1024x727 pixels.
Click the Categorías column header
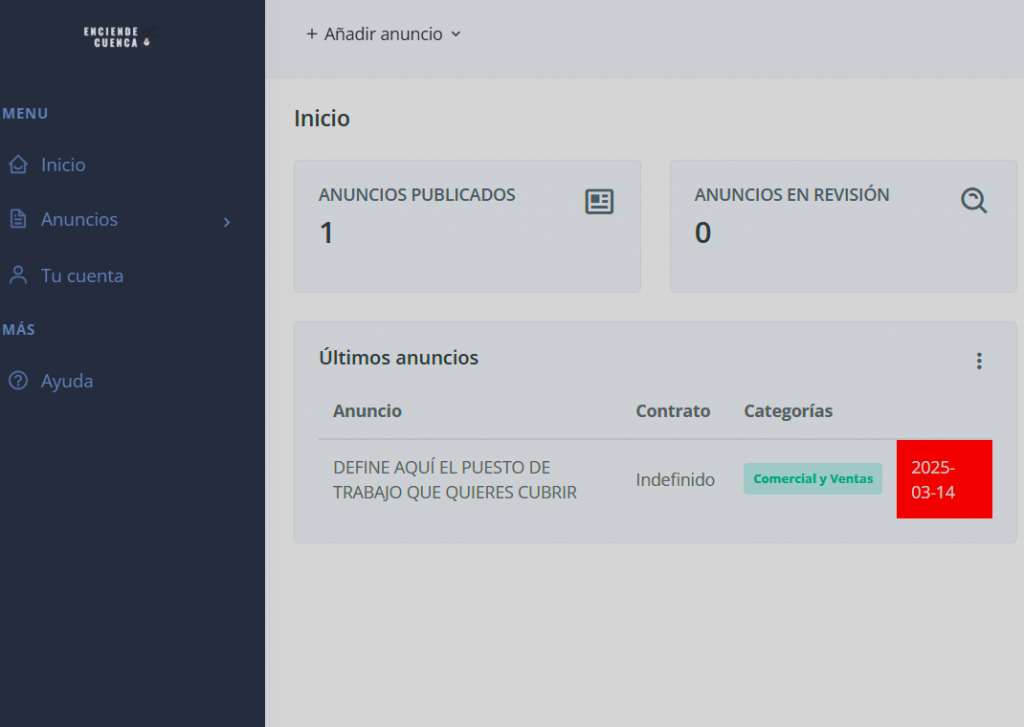tap(788, 411)
